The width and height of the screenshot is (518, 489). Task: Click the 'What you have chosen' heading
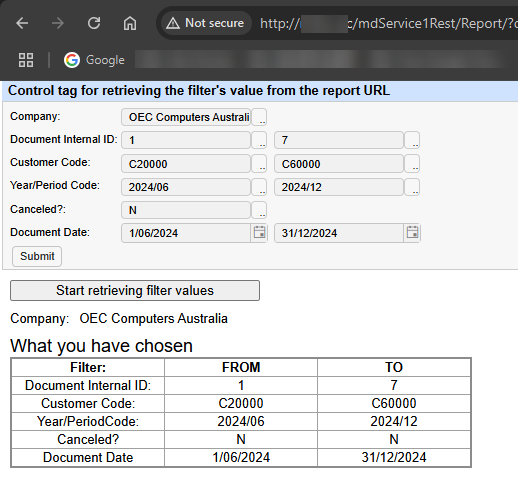pos(101,346)
